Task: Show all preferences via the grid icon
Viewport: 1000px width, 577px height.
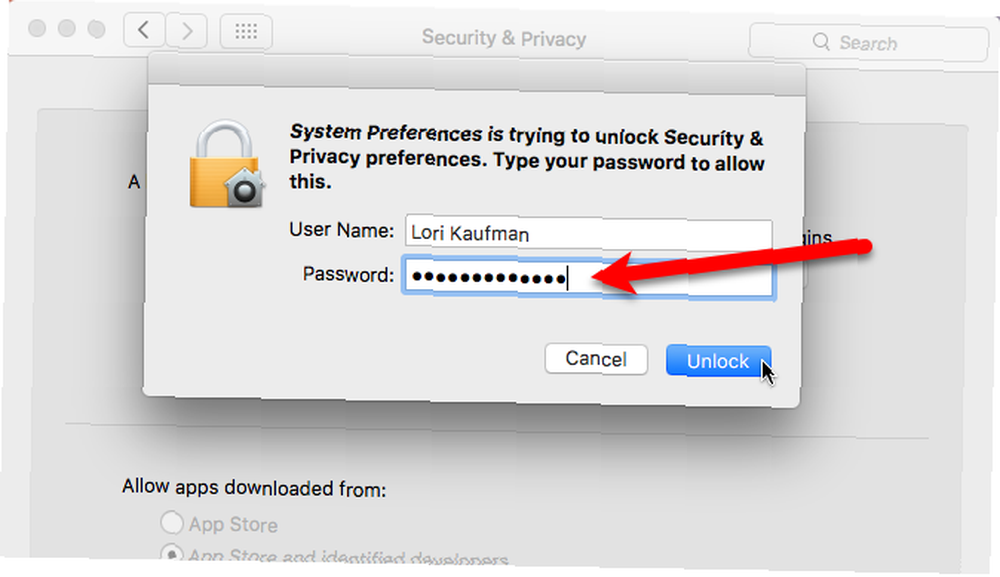Action: pyautogui.click(x=246, y=31)
